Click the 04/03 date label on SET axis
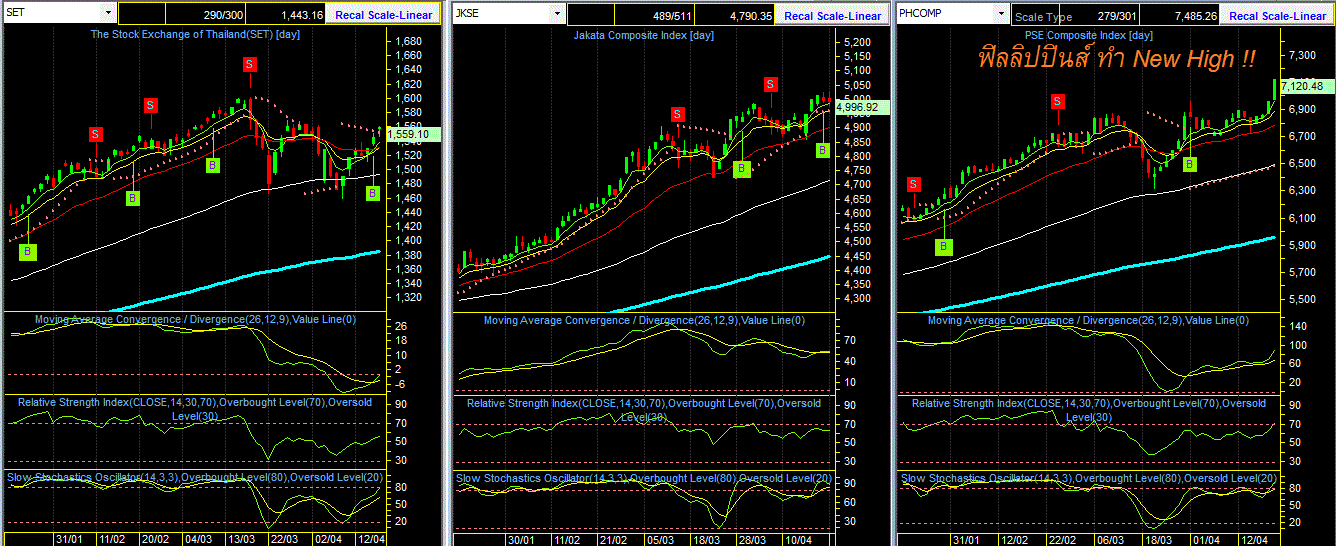Image resolution: width=1336 pixels, height=546 pixels. pos(198,538)
